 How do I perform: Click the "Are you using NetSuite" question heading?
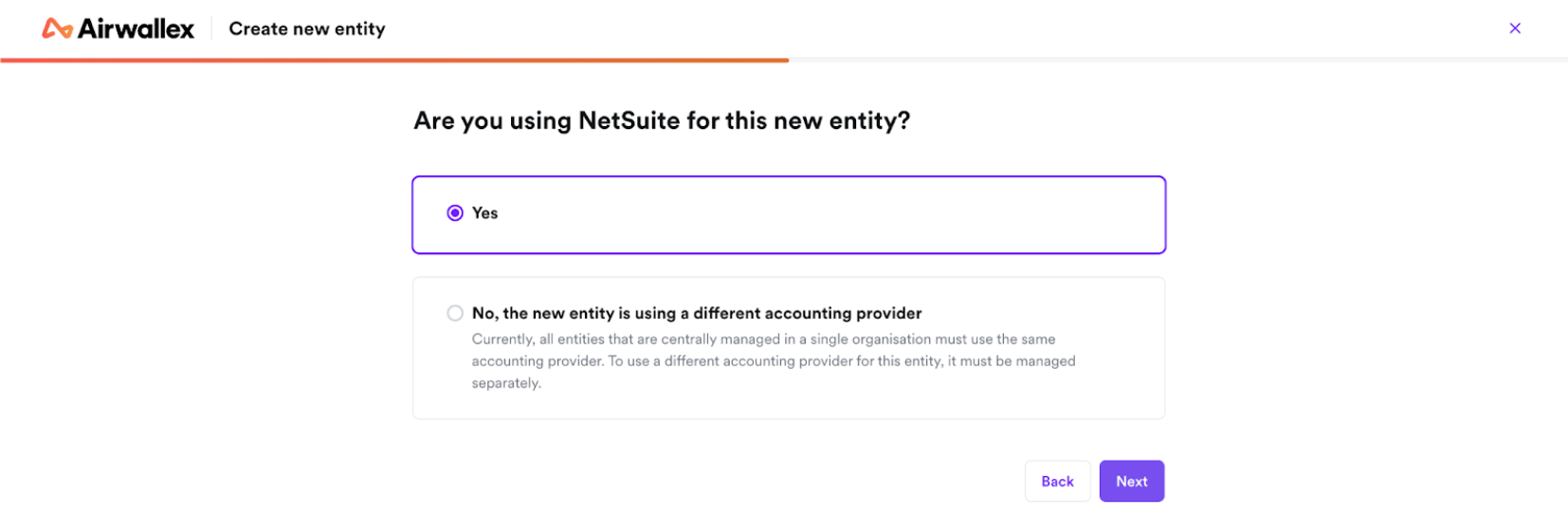coord(662,120)
